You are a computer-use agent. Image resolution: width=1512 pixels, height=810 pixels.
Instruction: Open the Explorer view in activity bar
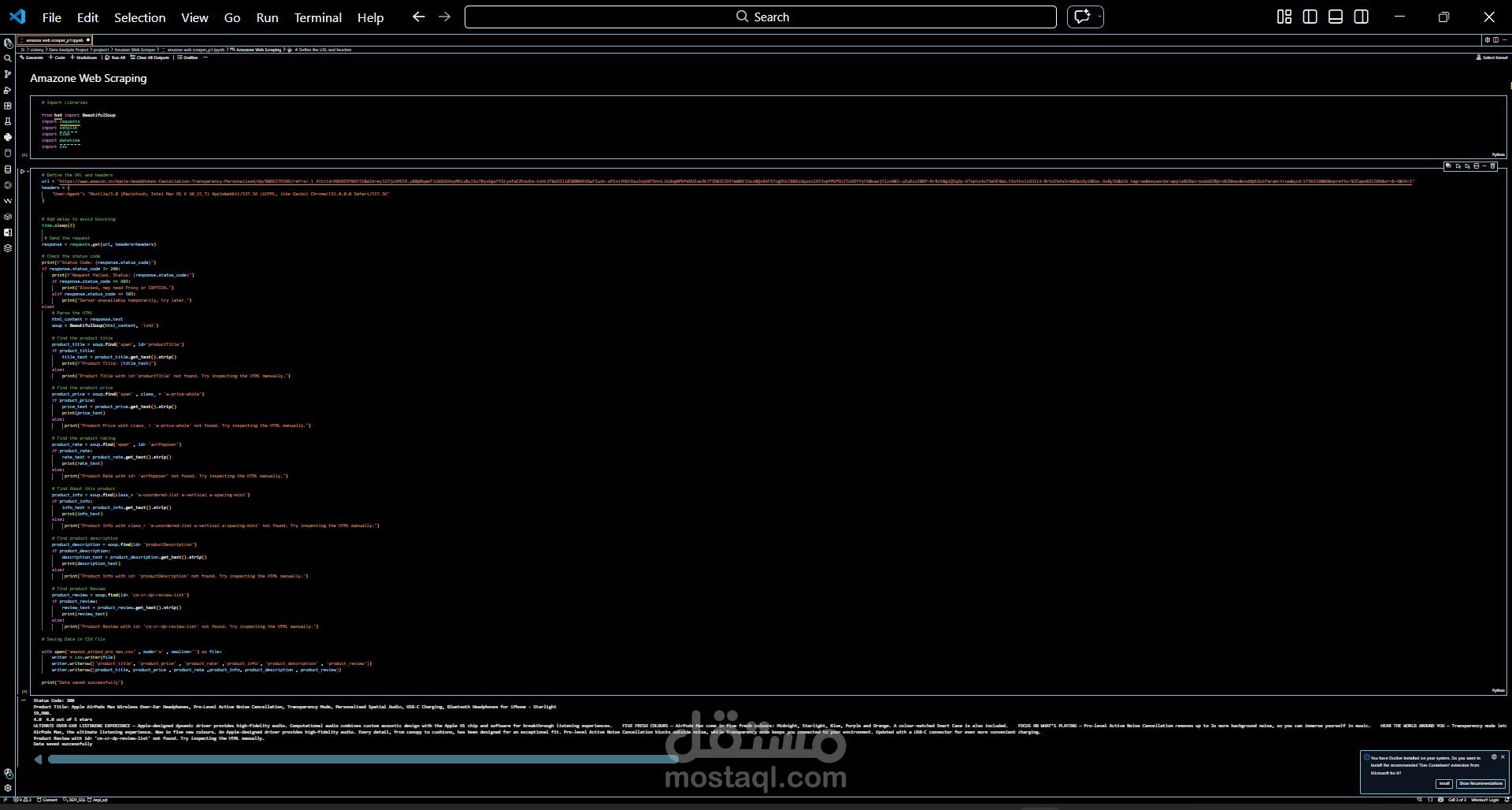point(8,43)
